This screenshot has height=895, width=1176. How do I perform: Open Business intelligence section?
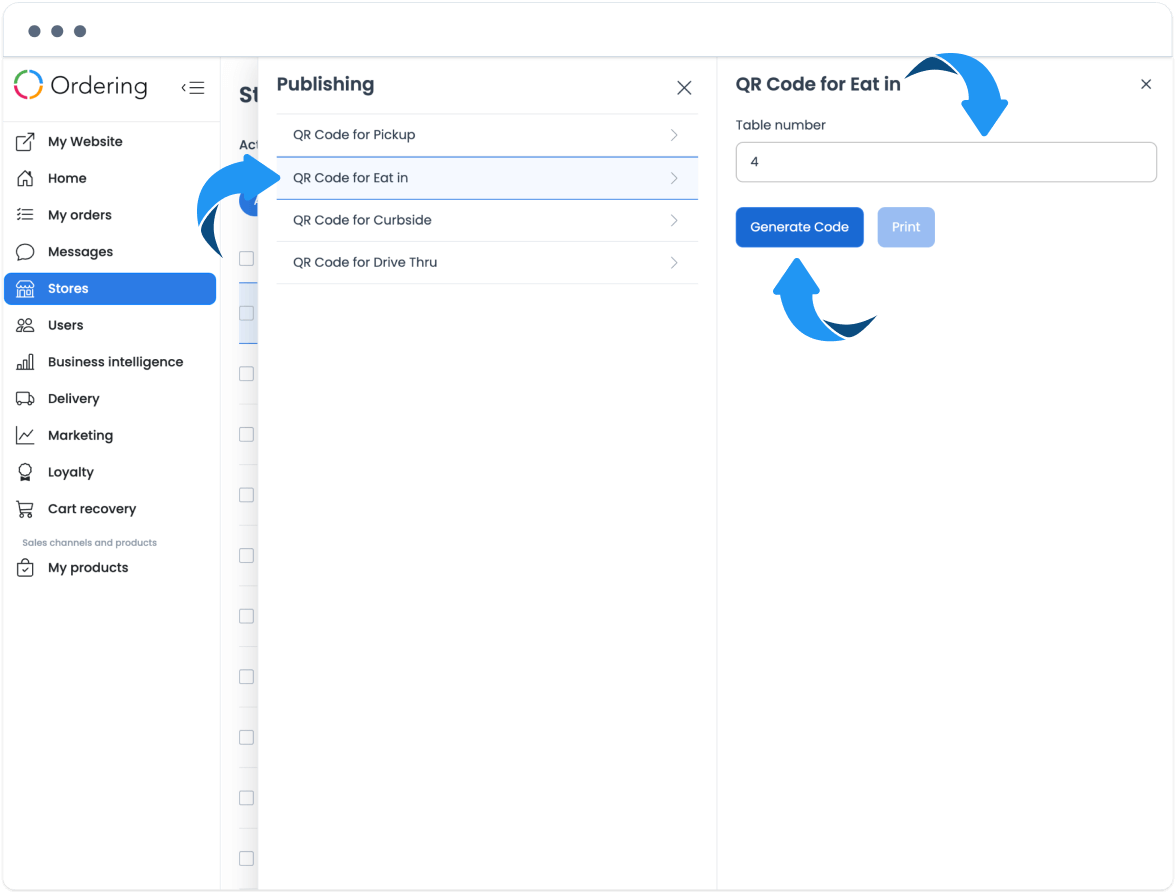click(110, 362)
